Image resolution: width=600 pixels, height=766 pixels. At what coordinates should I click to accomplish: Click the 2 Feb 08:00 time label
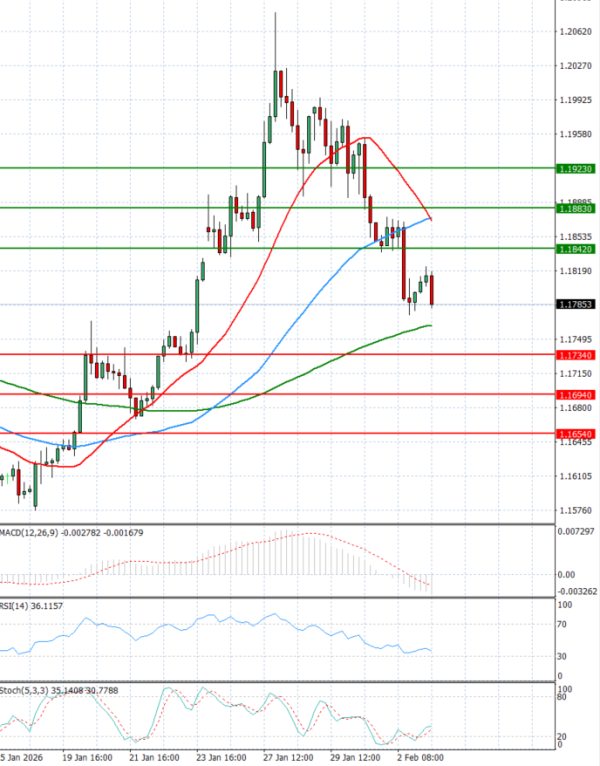(421, 756)
